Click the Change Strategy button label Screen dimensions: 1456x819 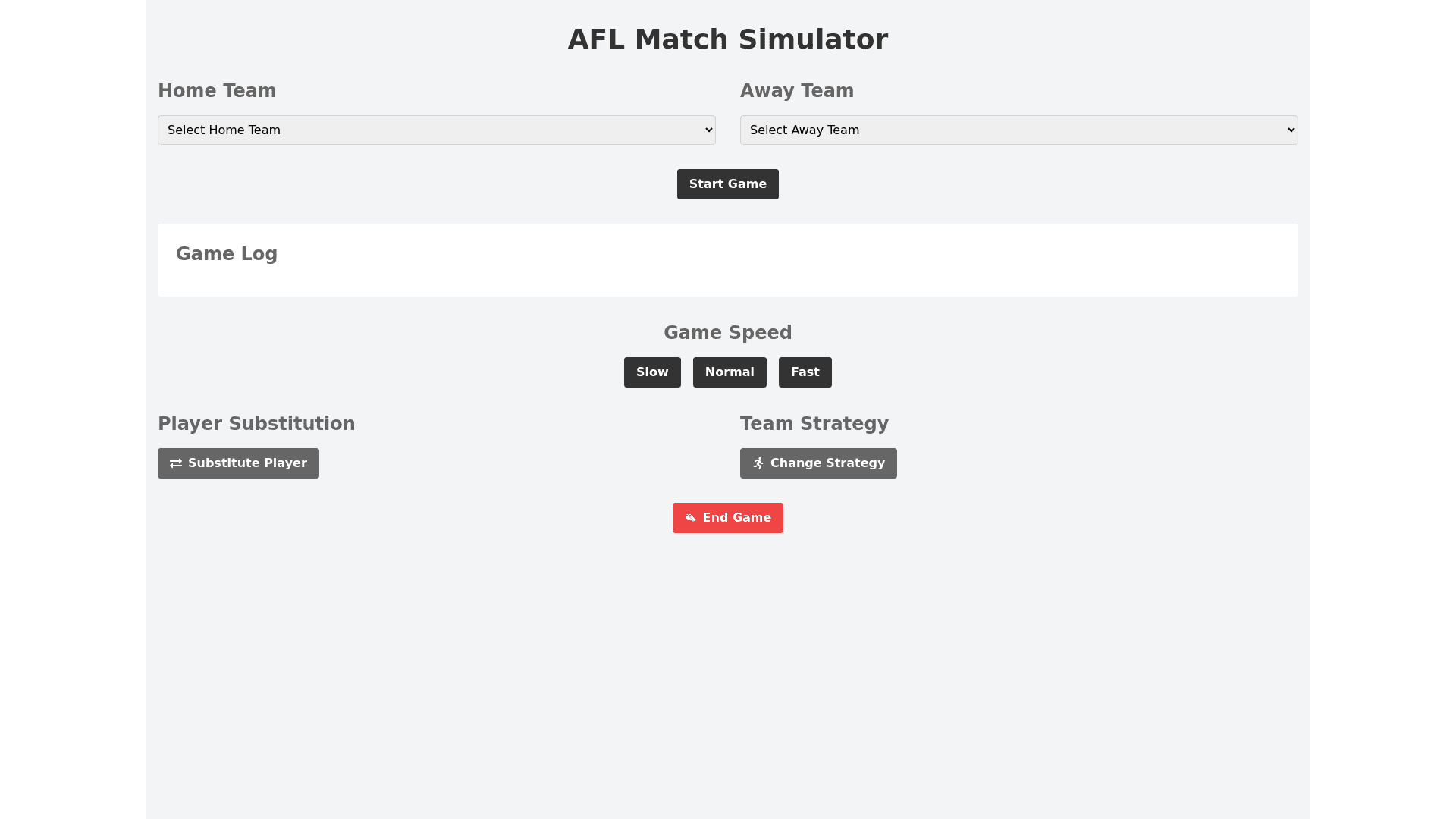point(827,463)
